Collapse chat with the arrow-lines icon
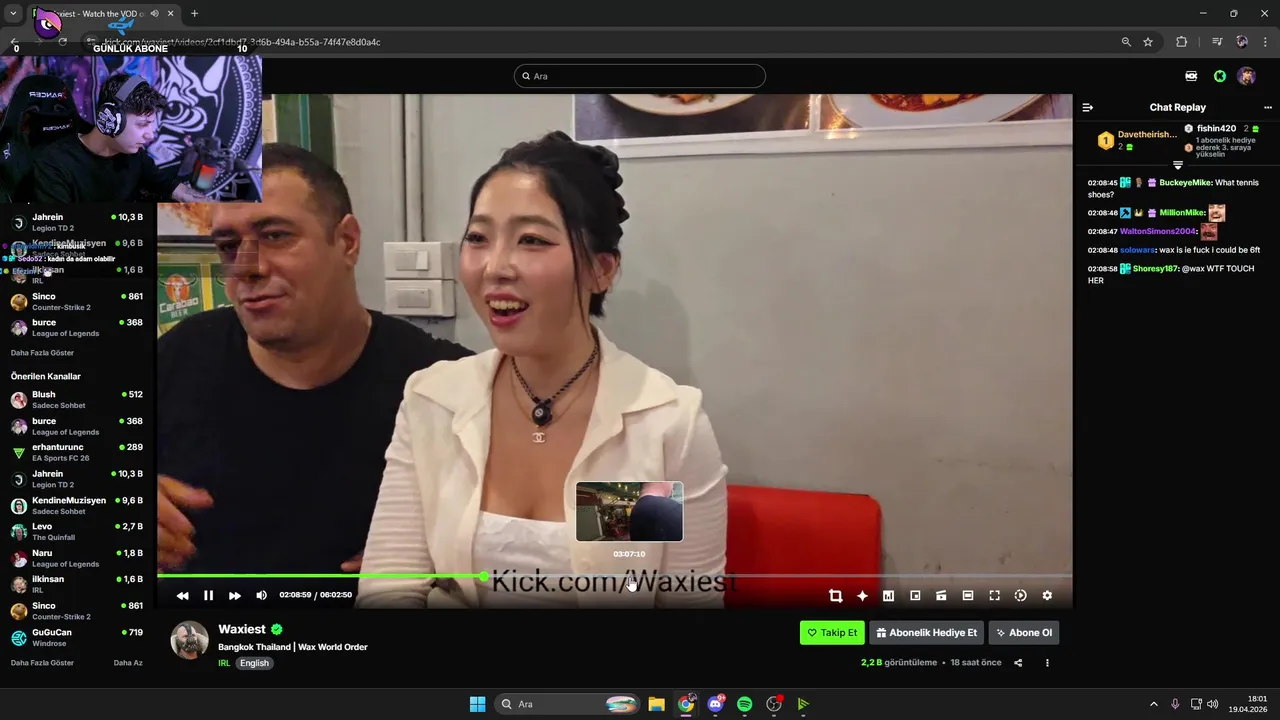The image size is (1280, 720). click(1088, 107)
